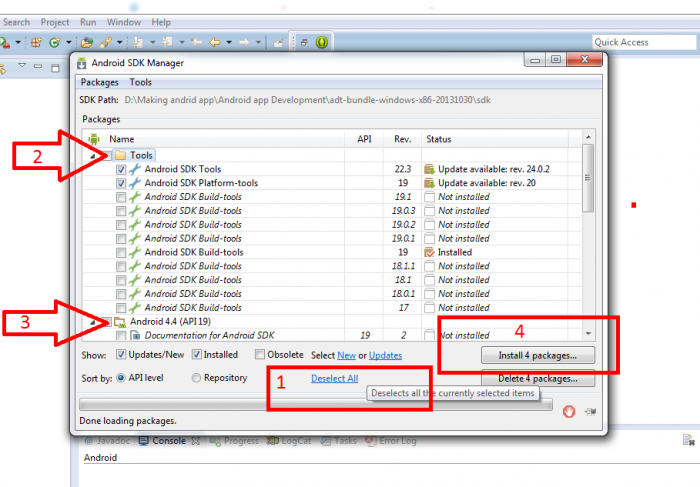Screen dimensions: 700x487
Task: Click the Documentation for Android SDK row icon
Action: point(135,335)
